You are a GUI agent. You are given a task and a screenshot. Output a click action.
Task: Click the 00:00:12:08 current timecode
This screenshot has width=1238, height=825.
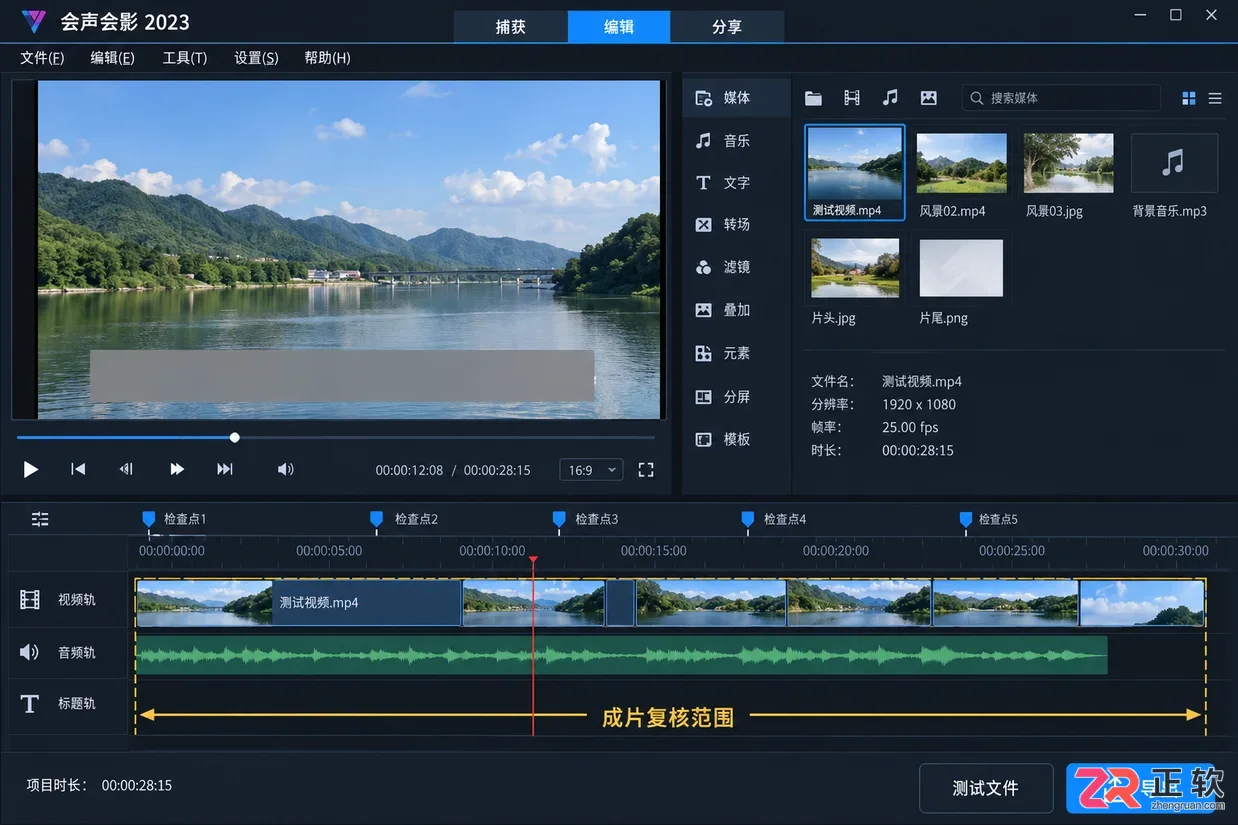tap(409, 470)
